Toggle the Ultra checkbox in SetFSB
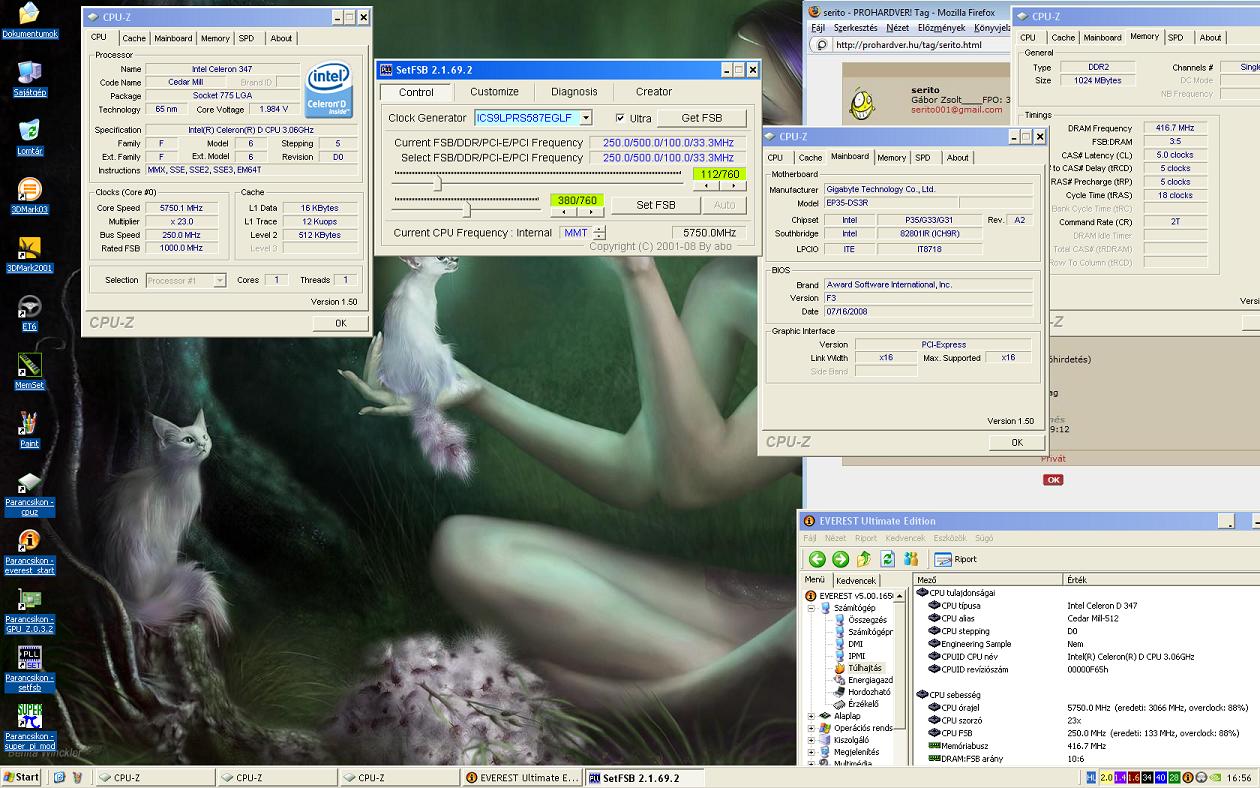This screenshot has width=1260, height=788. pyautogui.click(x=621, y=118)
